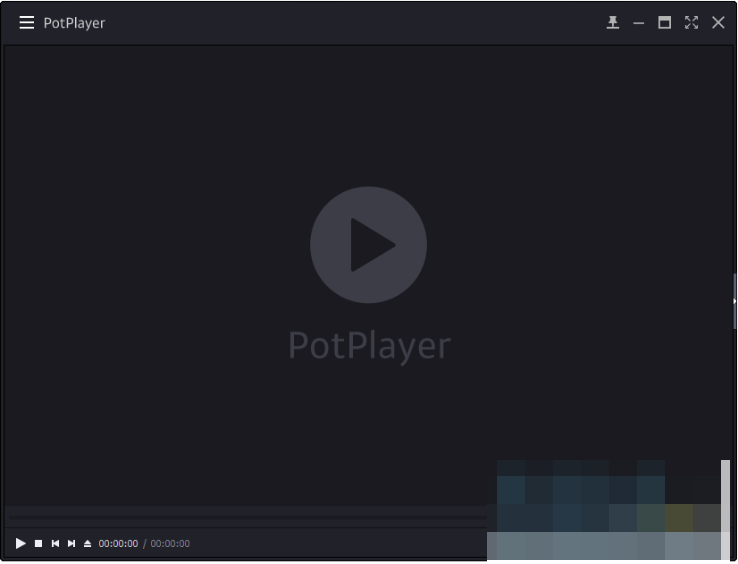Start playback with the bottom play icon
Viewport: 738px width, 564px height.
[20, 543]
